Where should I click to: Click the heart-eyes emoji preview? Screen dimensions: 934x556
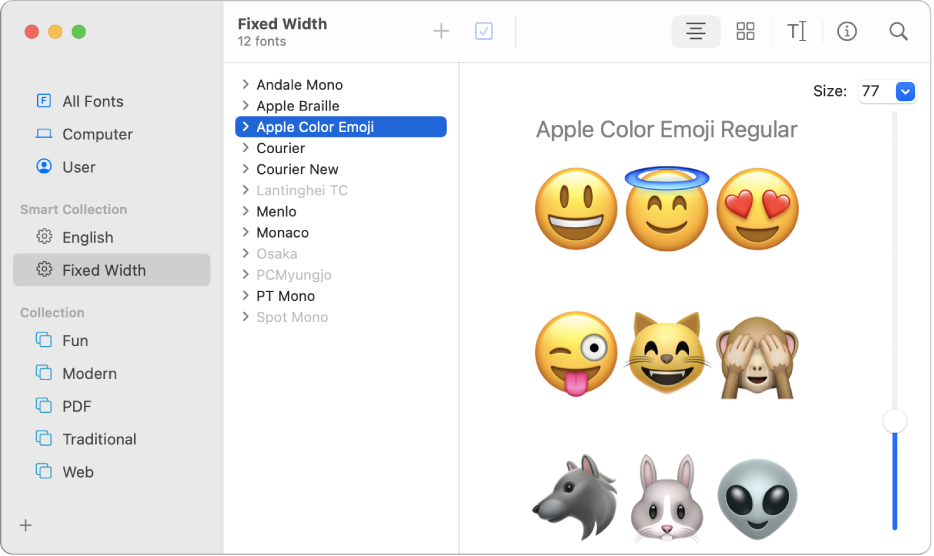click(x=757, y=209)
